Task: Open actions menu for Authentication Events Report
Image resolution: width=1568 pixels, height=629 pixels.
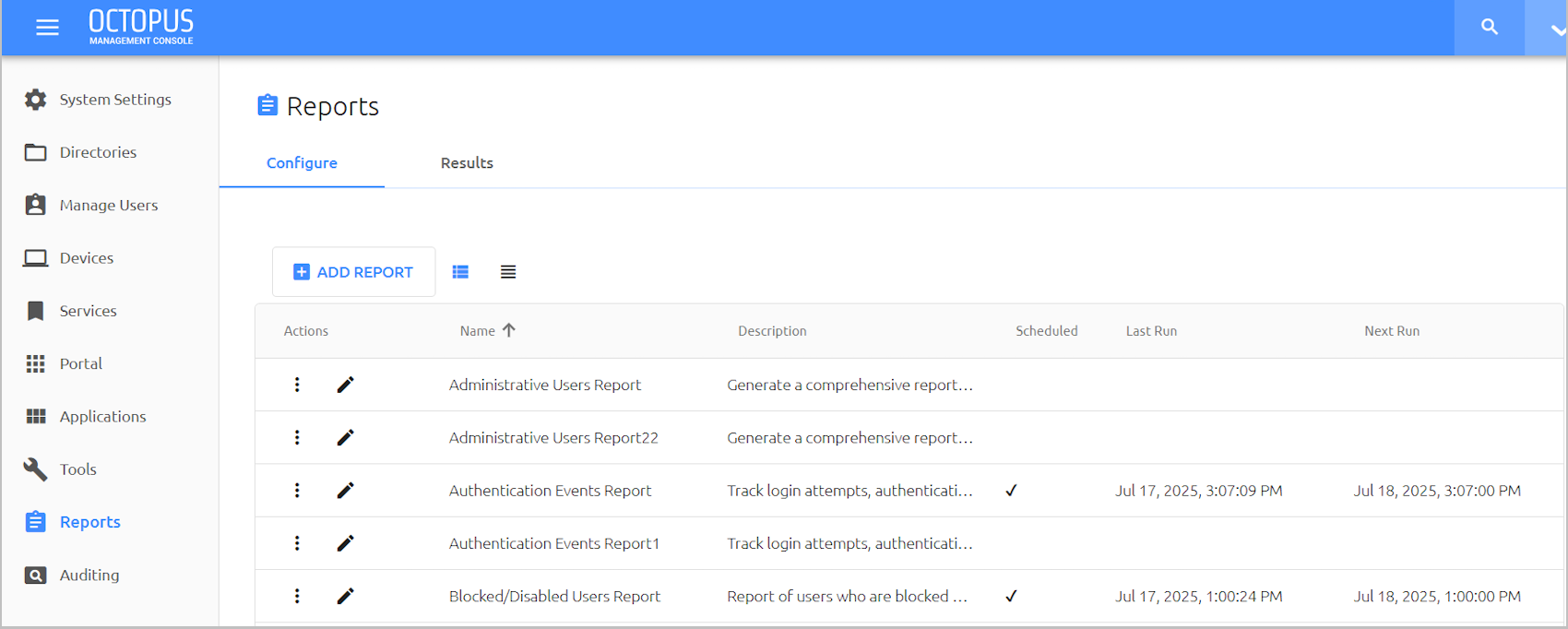Action: [297, 491]
